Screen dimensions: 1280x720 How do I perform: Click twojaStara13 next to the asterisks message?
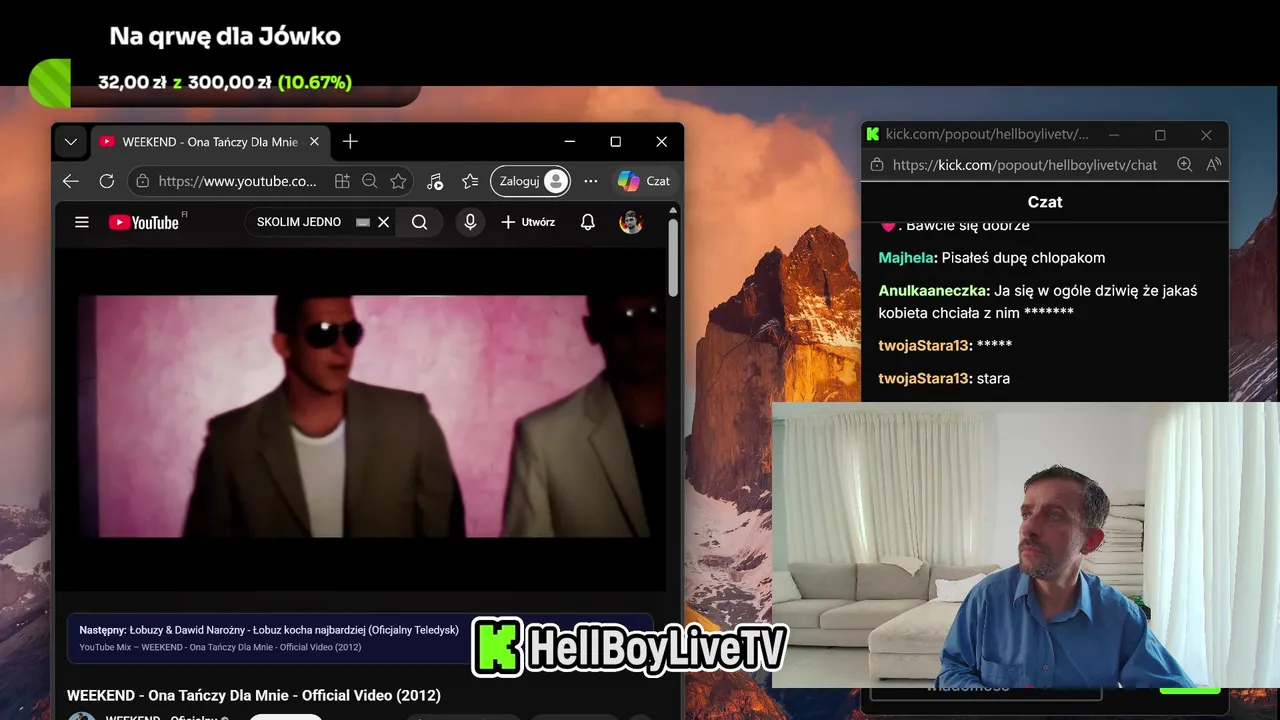point(923,345)
